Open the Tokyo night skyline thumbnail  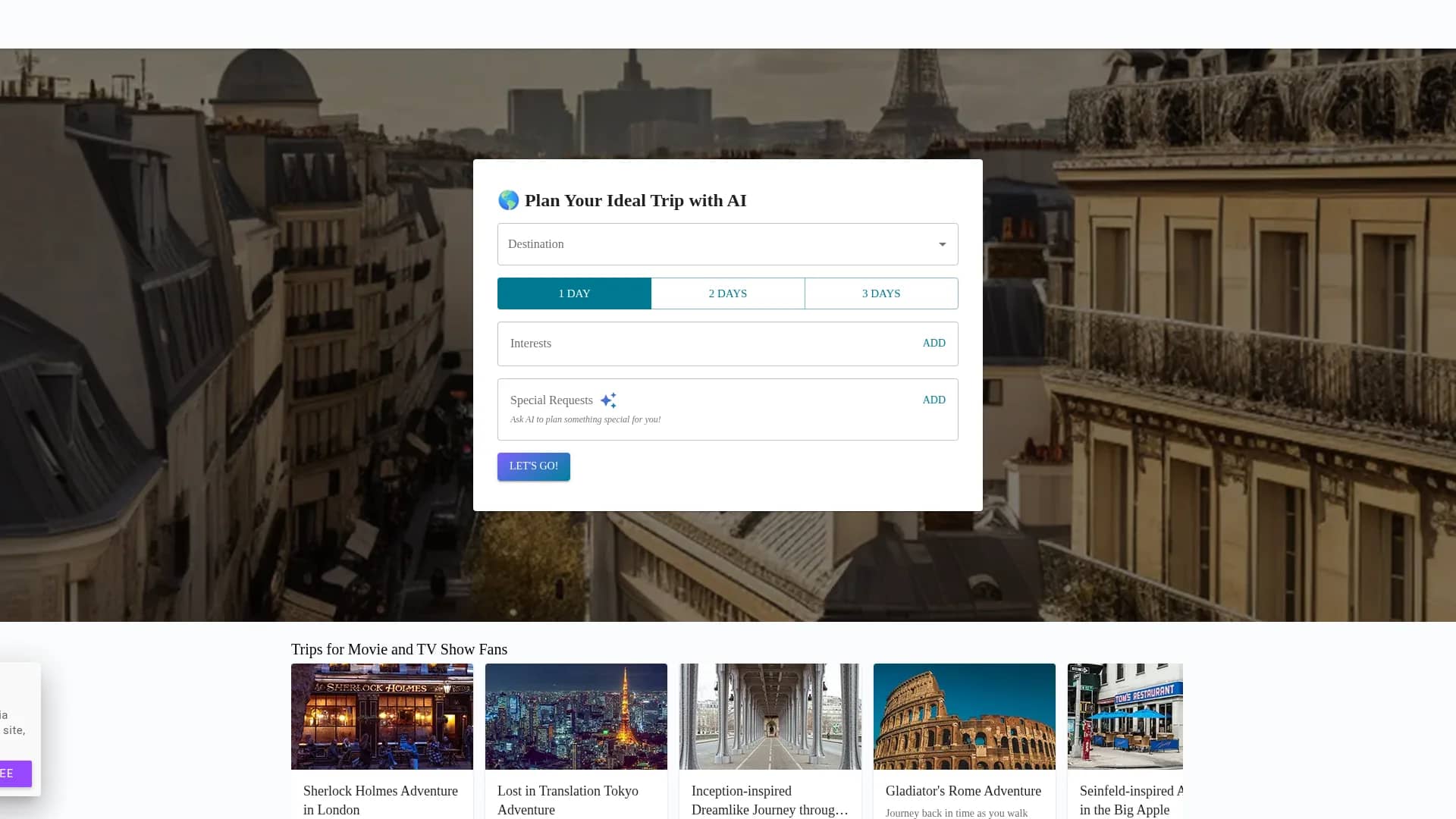(x=576, y=717)
